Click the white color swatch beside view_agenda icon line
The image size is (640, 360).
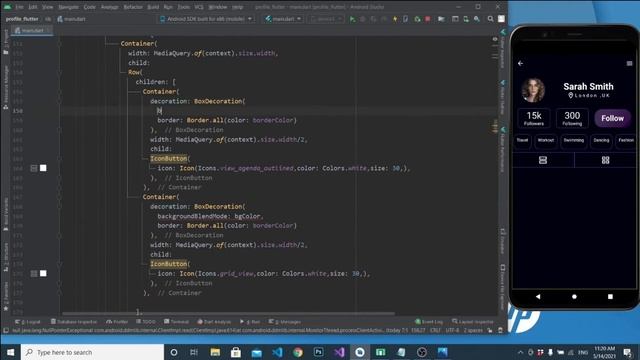point(43,168)
